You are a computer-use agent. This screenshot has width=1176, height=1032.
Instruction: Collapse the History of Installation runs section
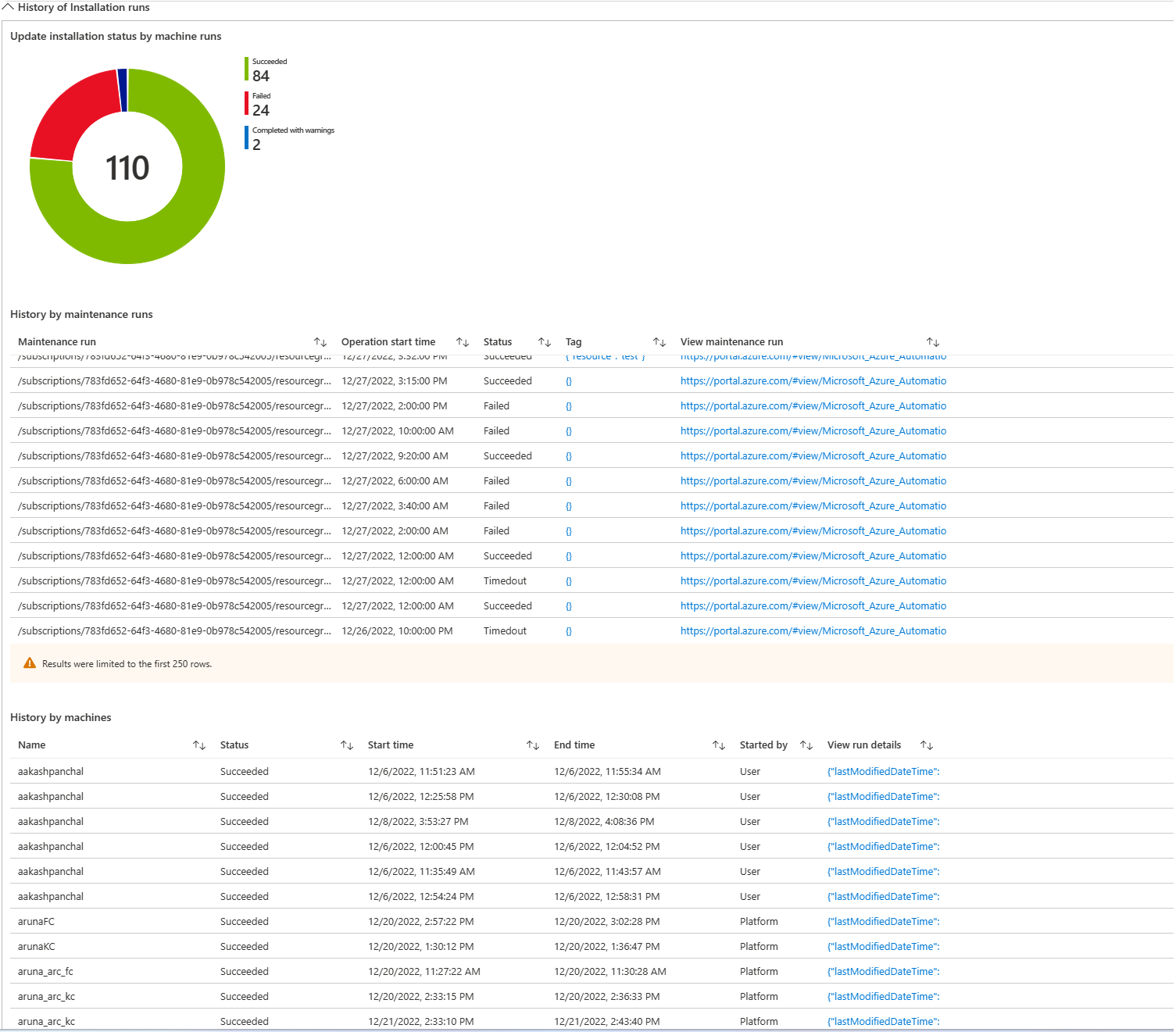click(10, 7)
